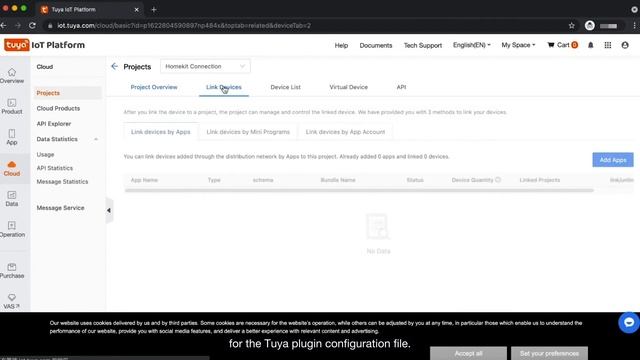Open the Purchase sidebar icon
Viewport: 640px width, 360px height.
11,271
